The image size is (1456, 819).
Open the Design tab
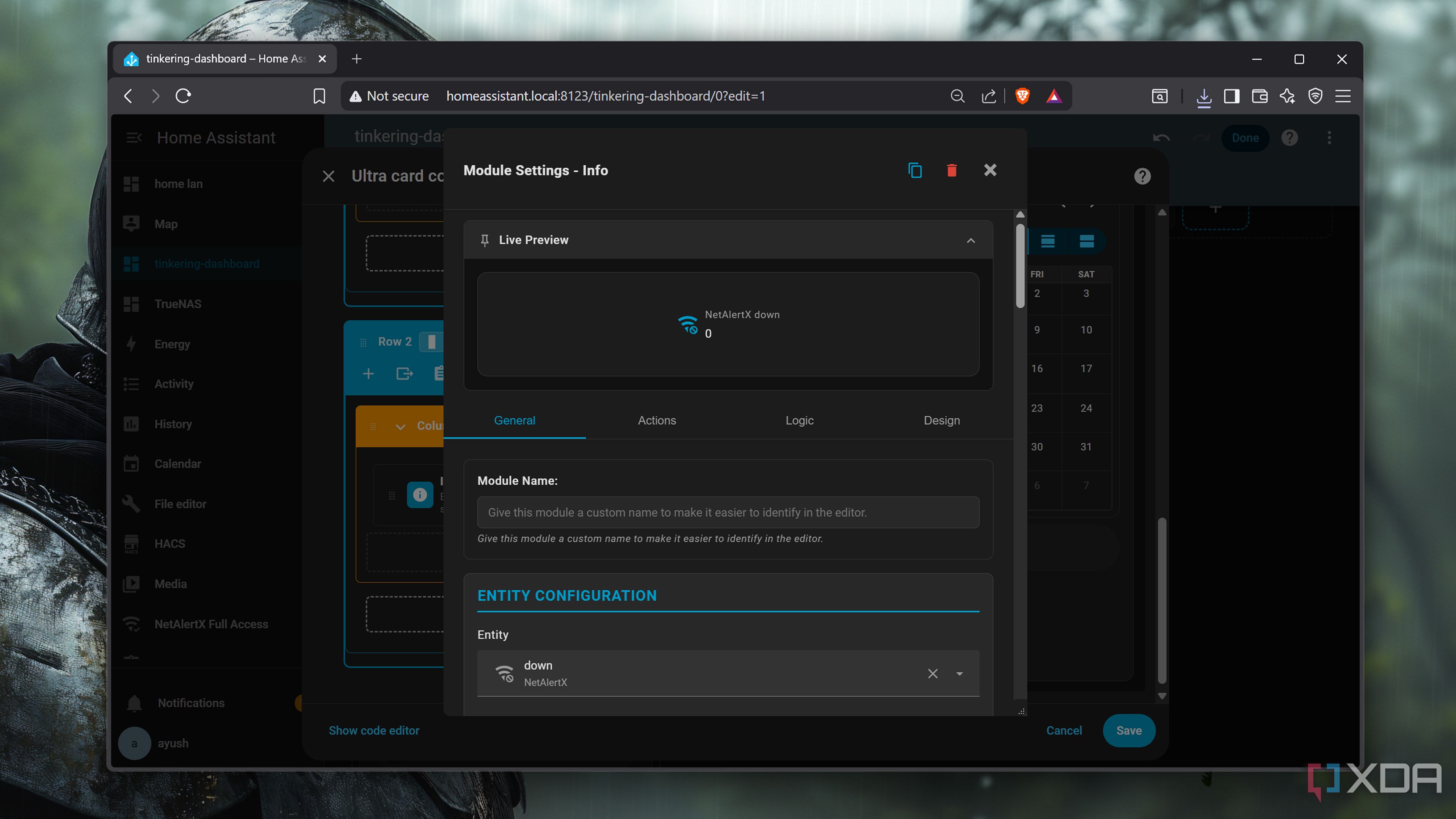point(941,420)
